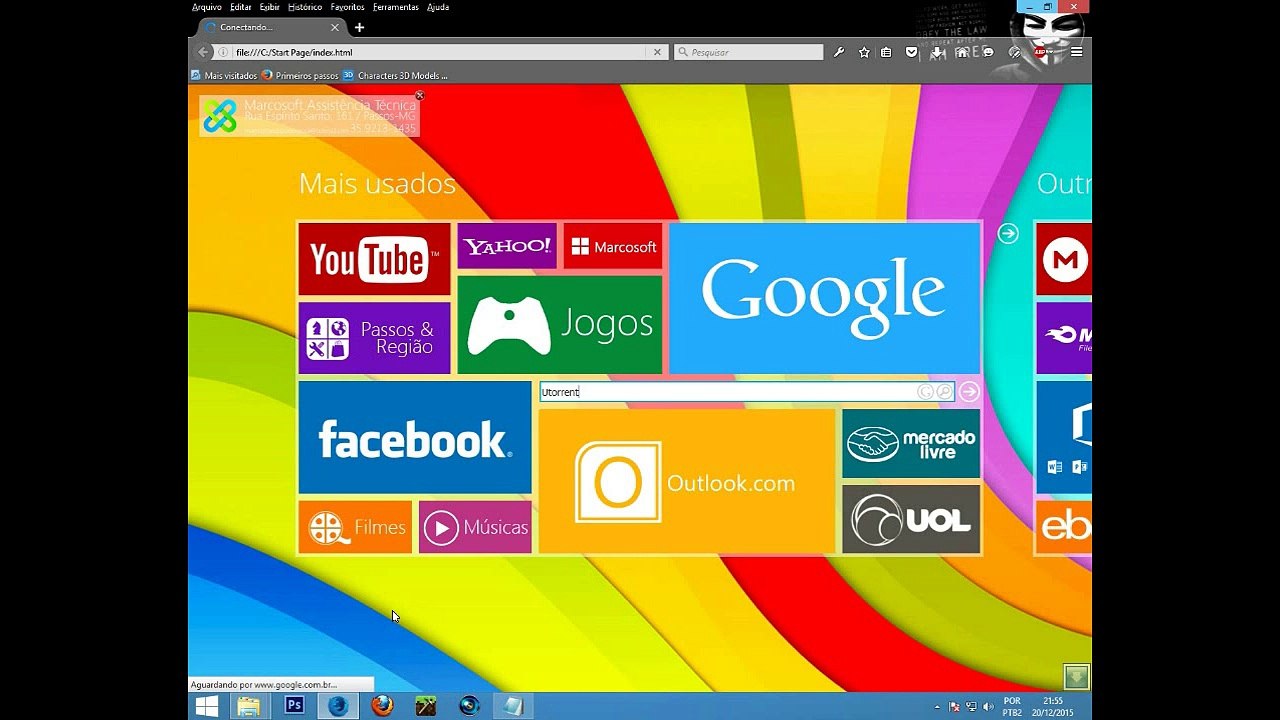Open the UOL tile
Image resolution: width=1280 pixels, height=720 pixels.
tap(911, 519)
